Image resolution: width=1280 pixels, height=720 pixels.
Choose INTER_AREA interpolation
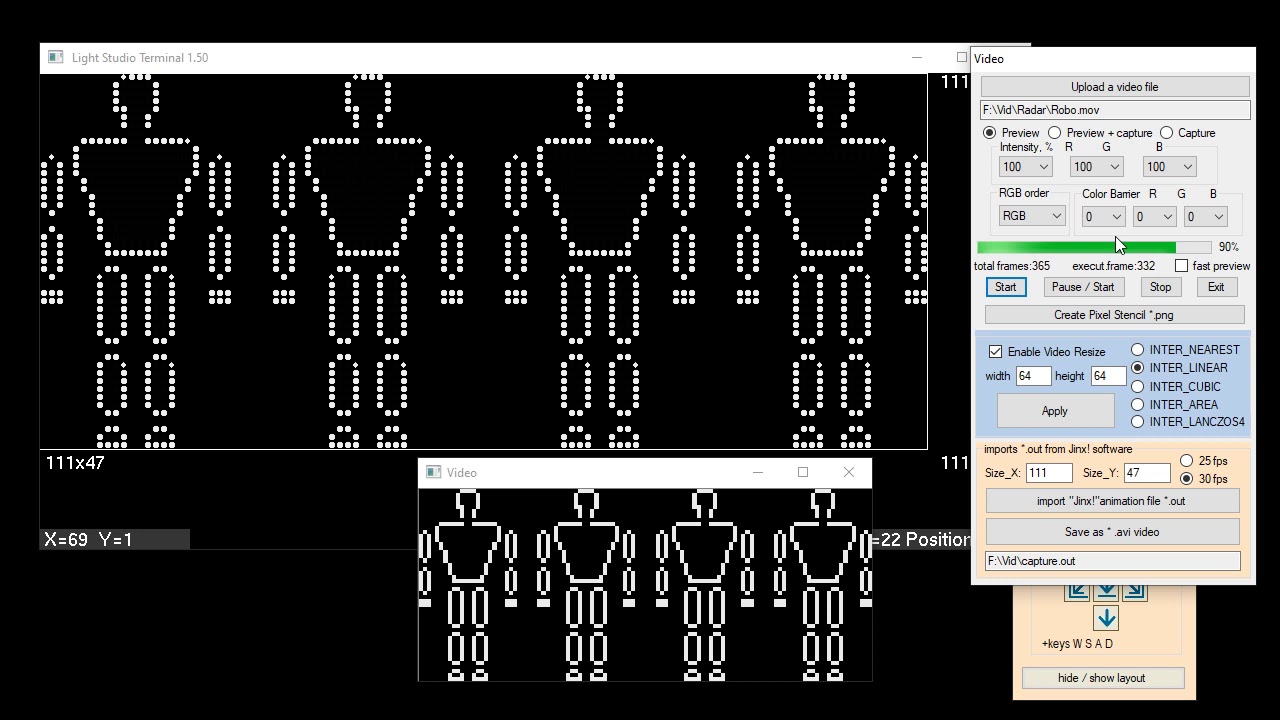tap(1137, 405)
